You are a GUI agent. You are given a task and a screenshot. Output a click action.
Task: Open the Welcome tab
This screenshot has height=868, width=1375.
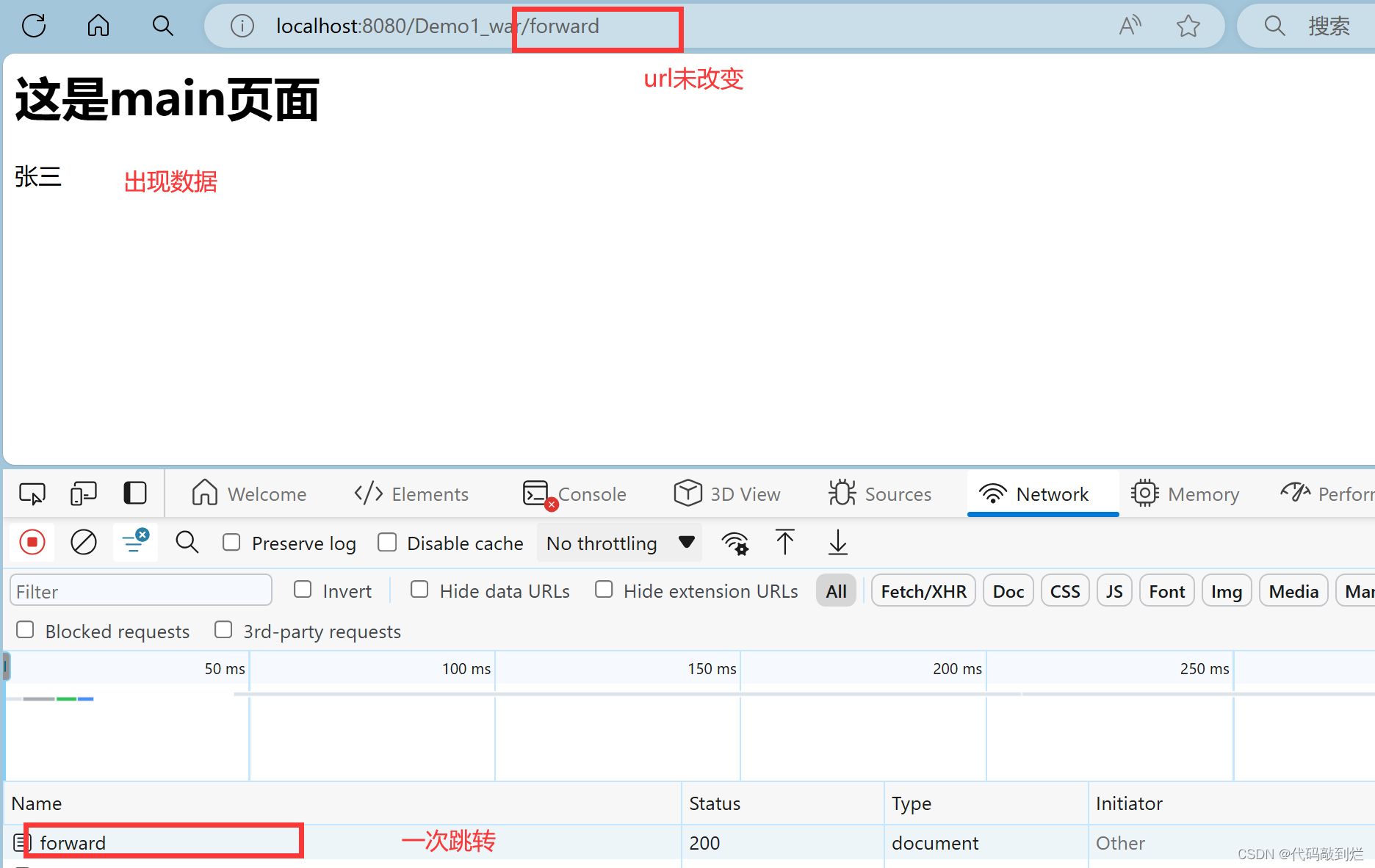[x=249, y=493]
